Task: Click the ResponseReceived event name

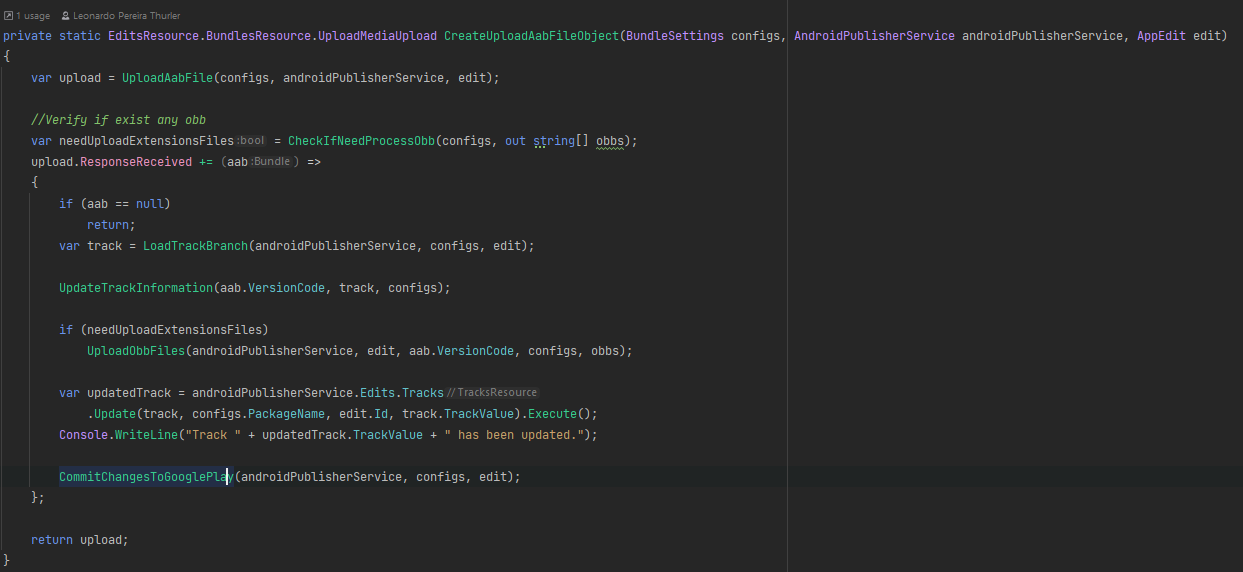Action: tap(136, 162)
